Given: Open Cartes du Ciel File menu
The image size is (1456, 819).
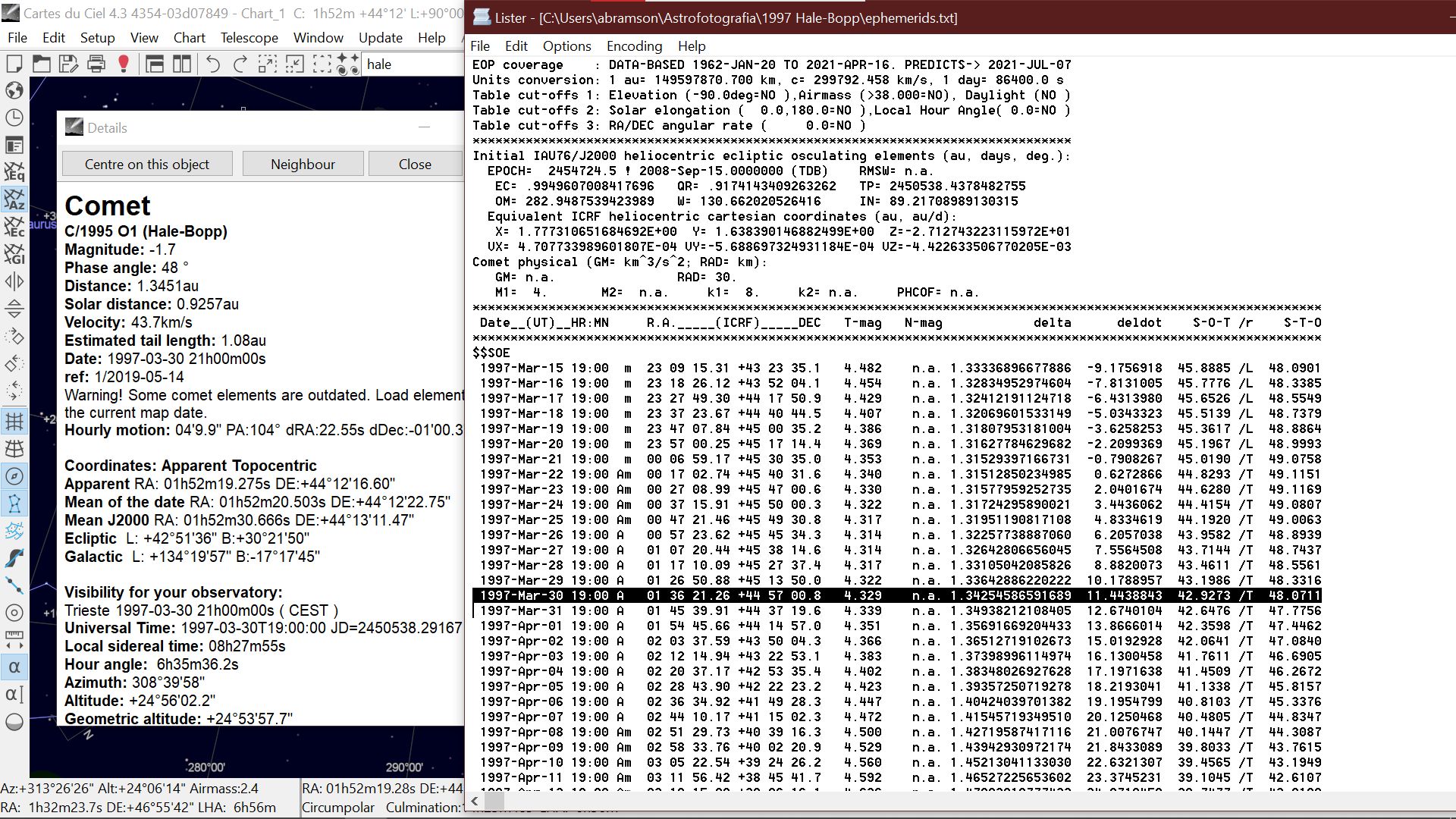Looking at the screenshot, I should pyautogui.click(x=17, y=37).
